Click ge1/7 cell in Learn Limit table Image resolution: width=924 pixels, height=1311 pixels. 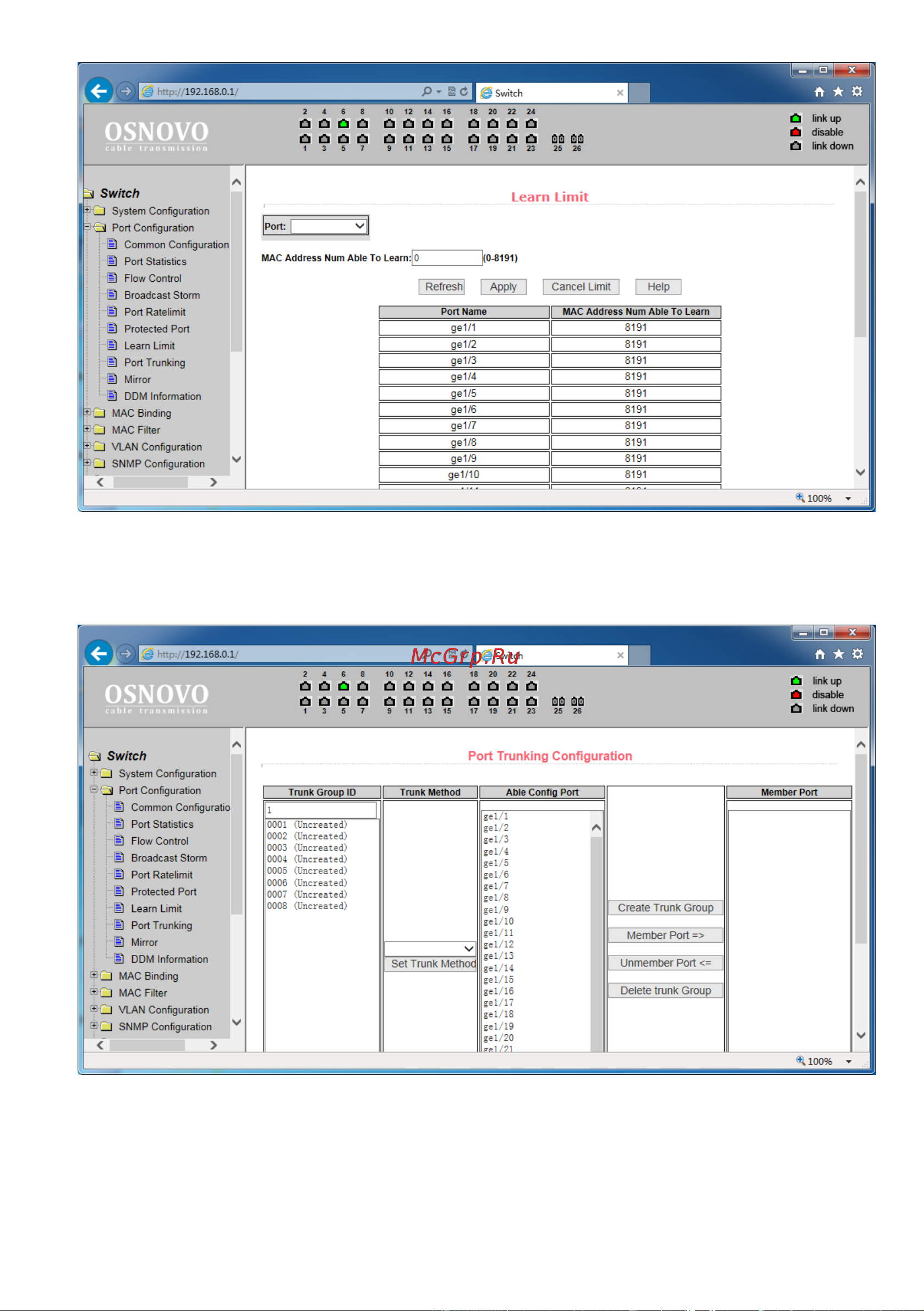[464, 425]
